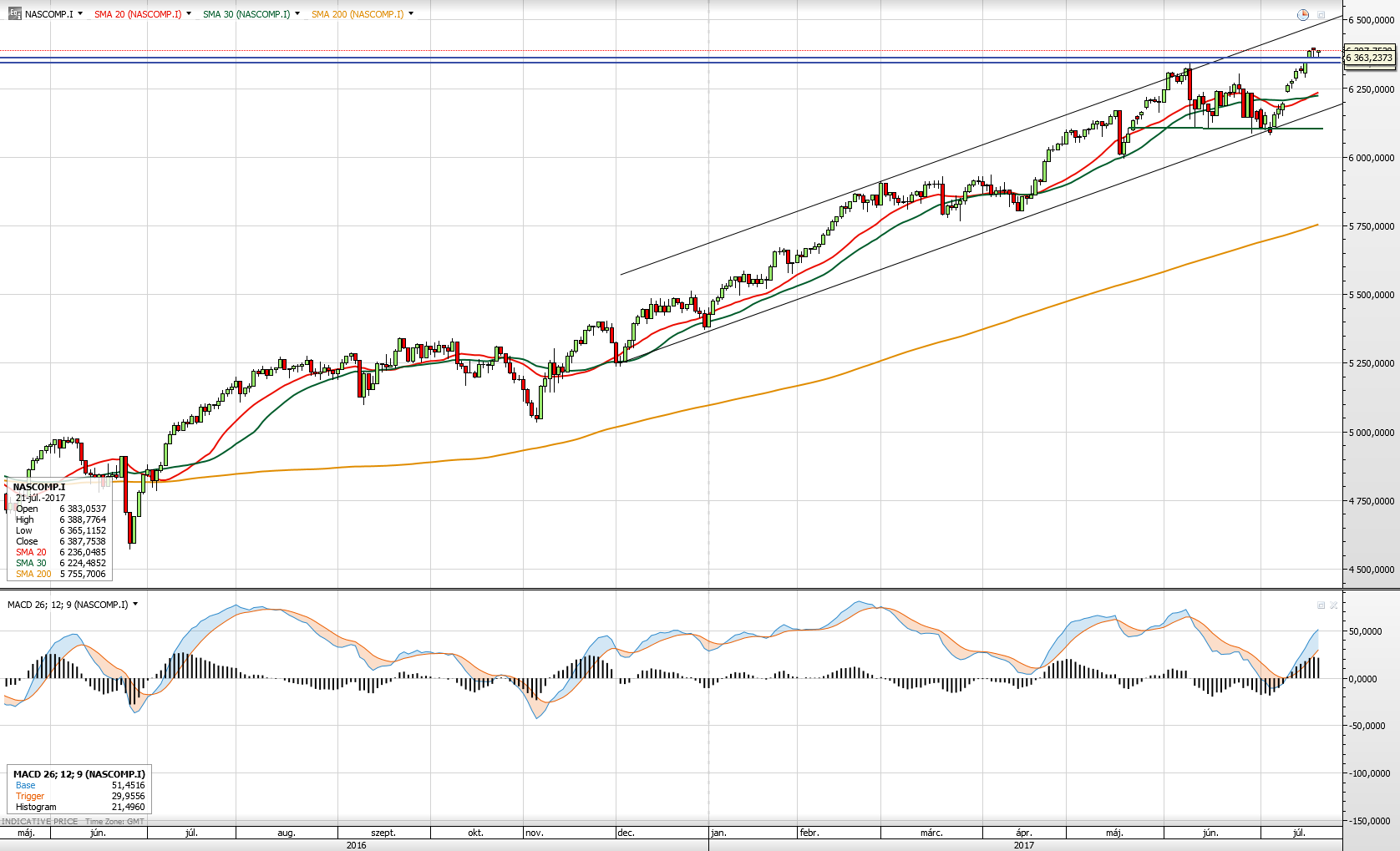Open the SMA 20 indicator dropdown arrow
Image resolution: width=1400 pixels, height=851 pixels.
click(189, 13)
